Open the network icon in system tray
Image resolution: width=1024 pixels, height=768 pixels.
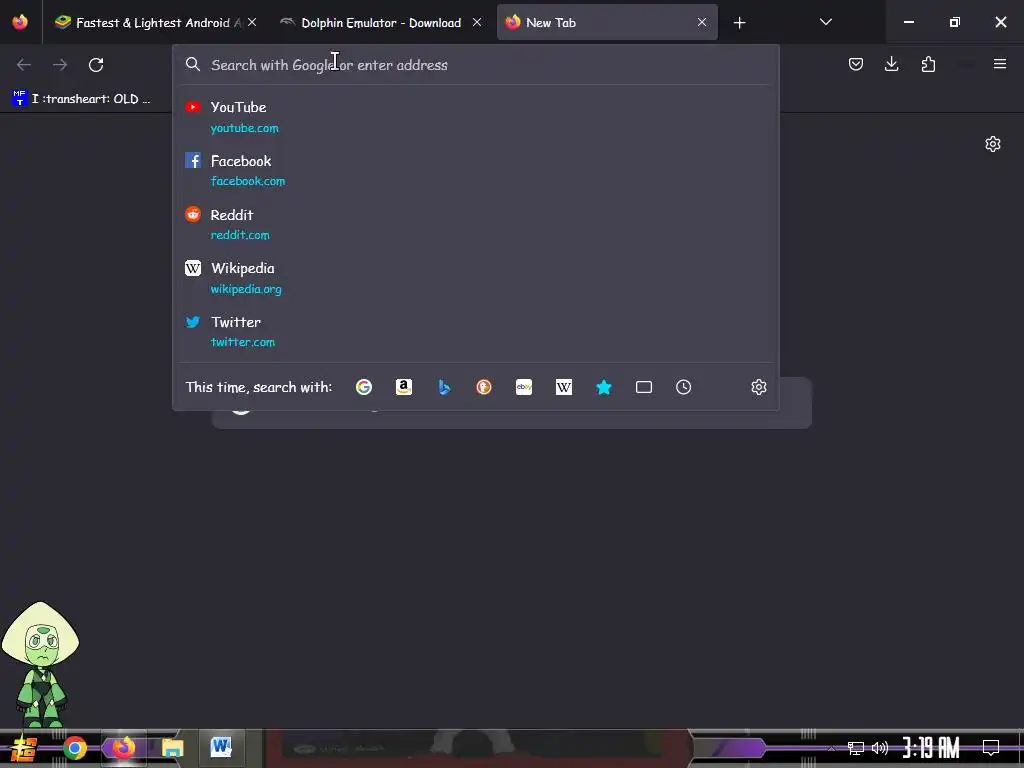(856, 748)
